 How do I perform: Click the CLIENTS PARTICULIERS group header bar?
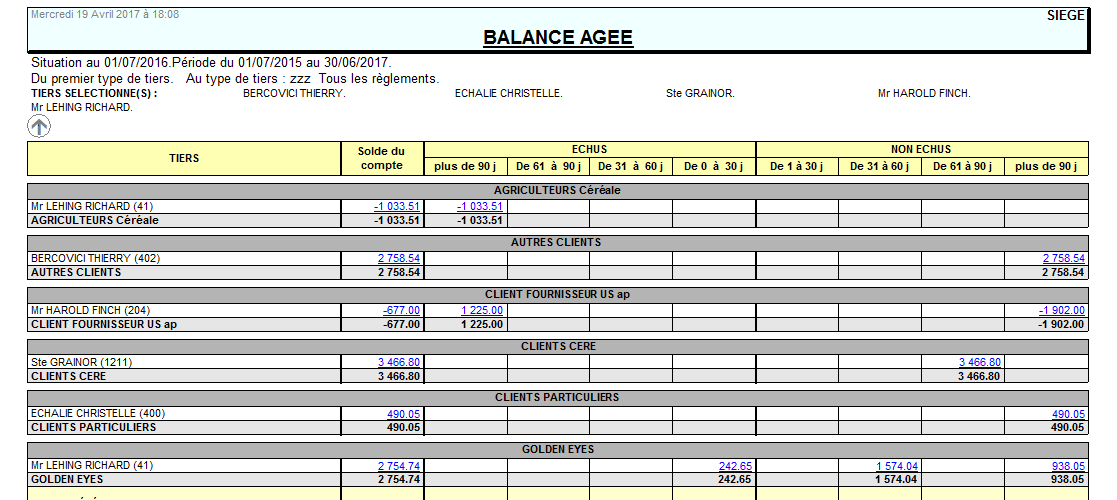557,398
